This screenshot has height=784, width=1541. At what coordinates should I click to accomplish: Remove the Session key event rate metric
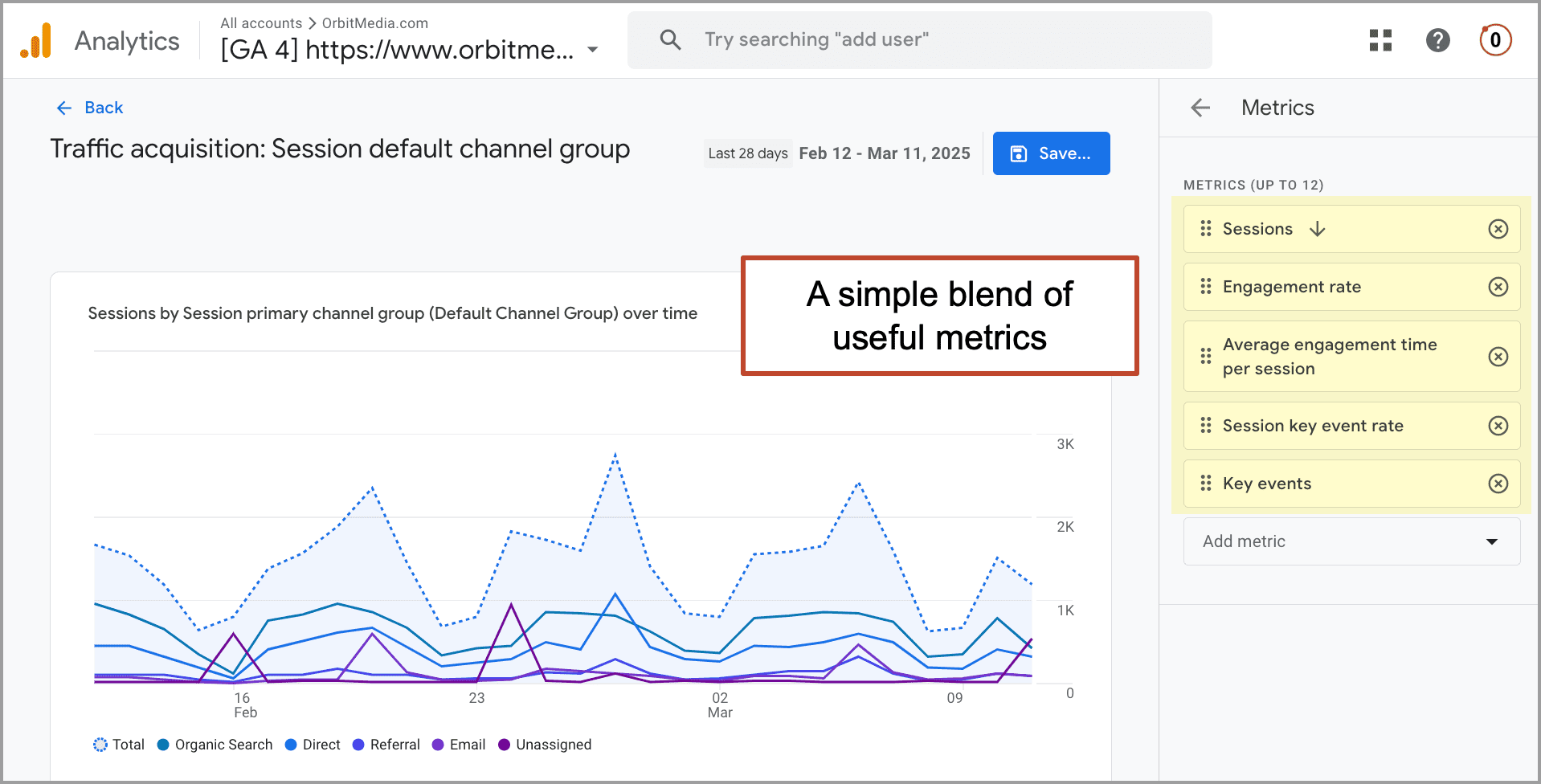pos(1498,426)
